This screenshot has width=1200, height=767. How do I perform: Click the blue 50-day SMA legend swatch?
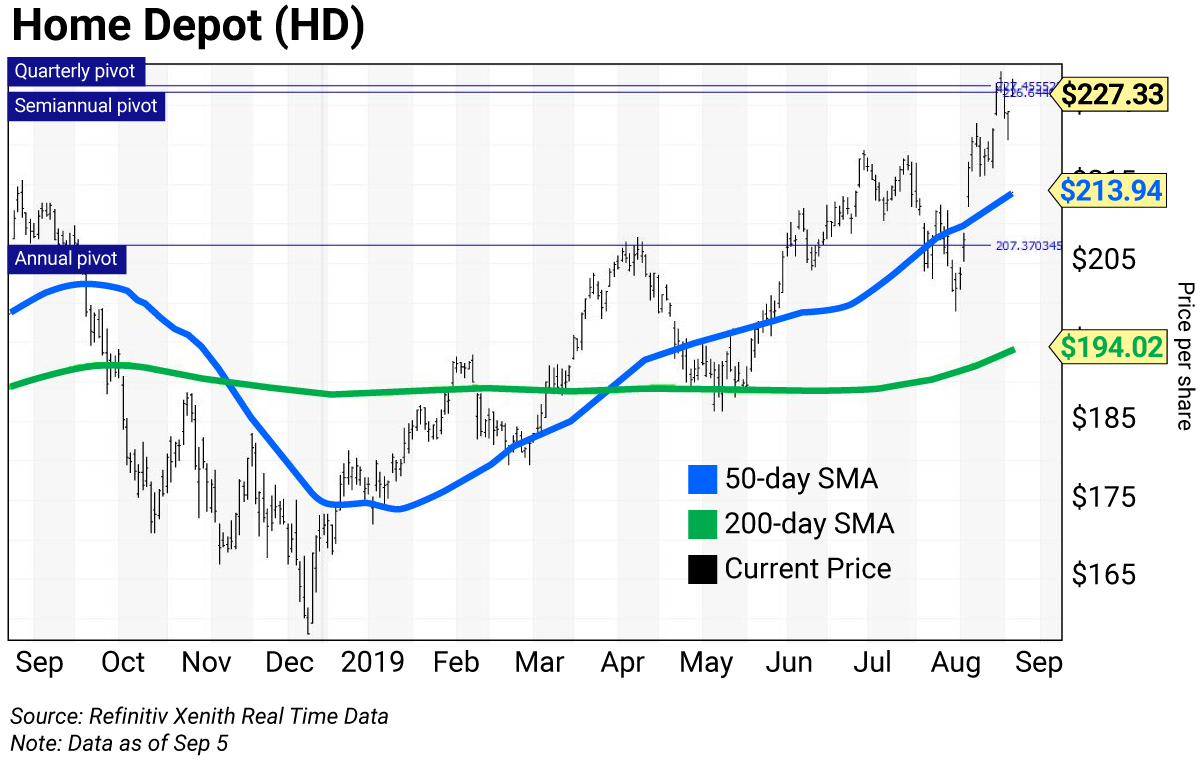[703, 479]
